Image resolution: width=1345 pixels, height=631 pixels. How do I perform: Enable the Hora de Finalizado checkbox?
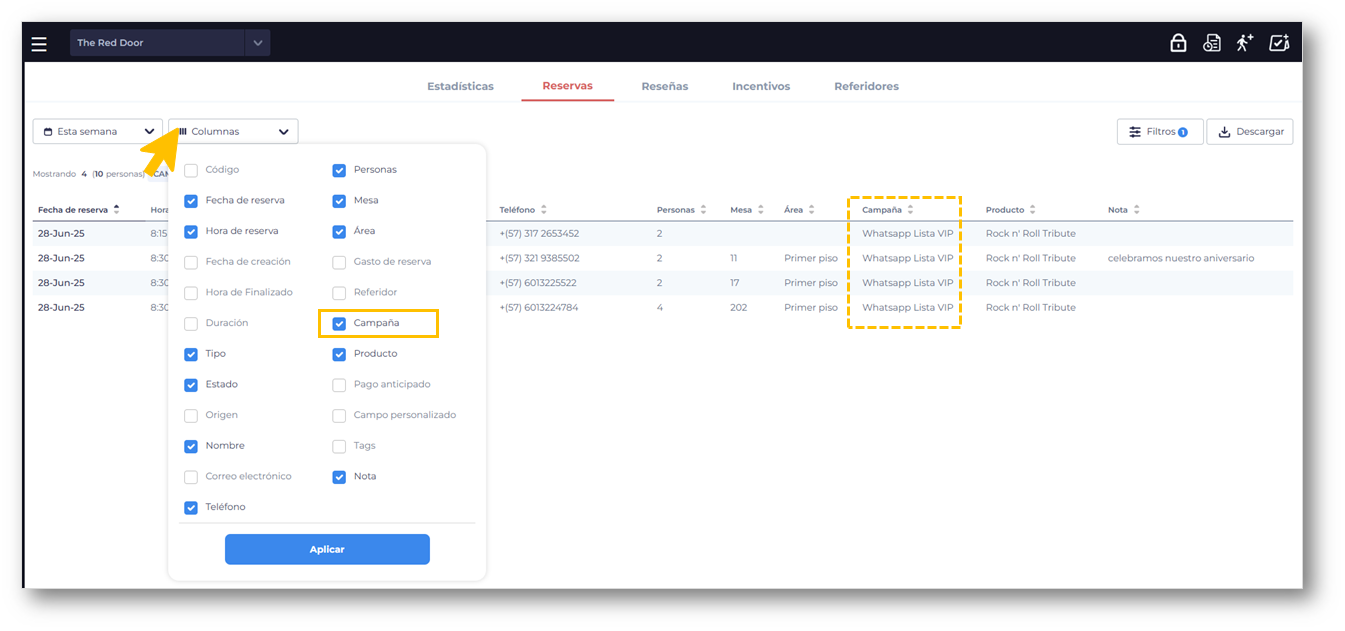(x=191, y=293)
